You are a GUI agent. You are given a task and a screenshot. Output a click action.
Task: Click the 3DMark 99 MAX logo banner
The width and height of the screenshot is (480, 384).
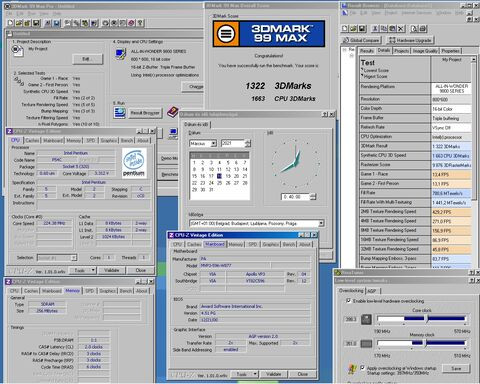pyautogui.click(x=269, y=34)
